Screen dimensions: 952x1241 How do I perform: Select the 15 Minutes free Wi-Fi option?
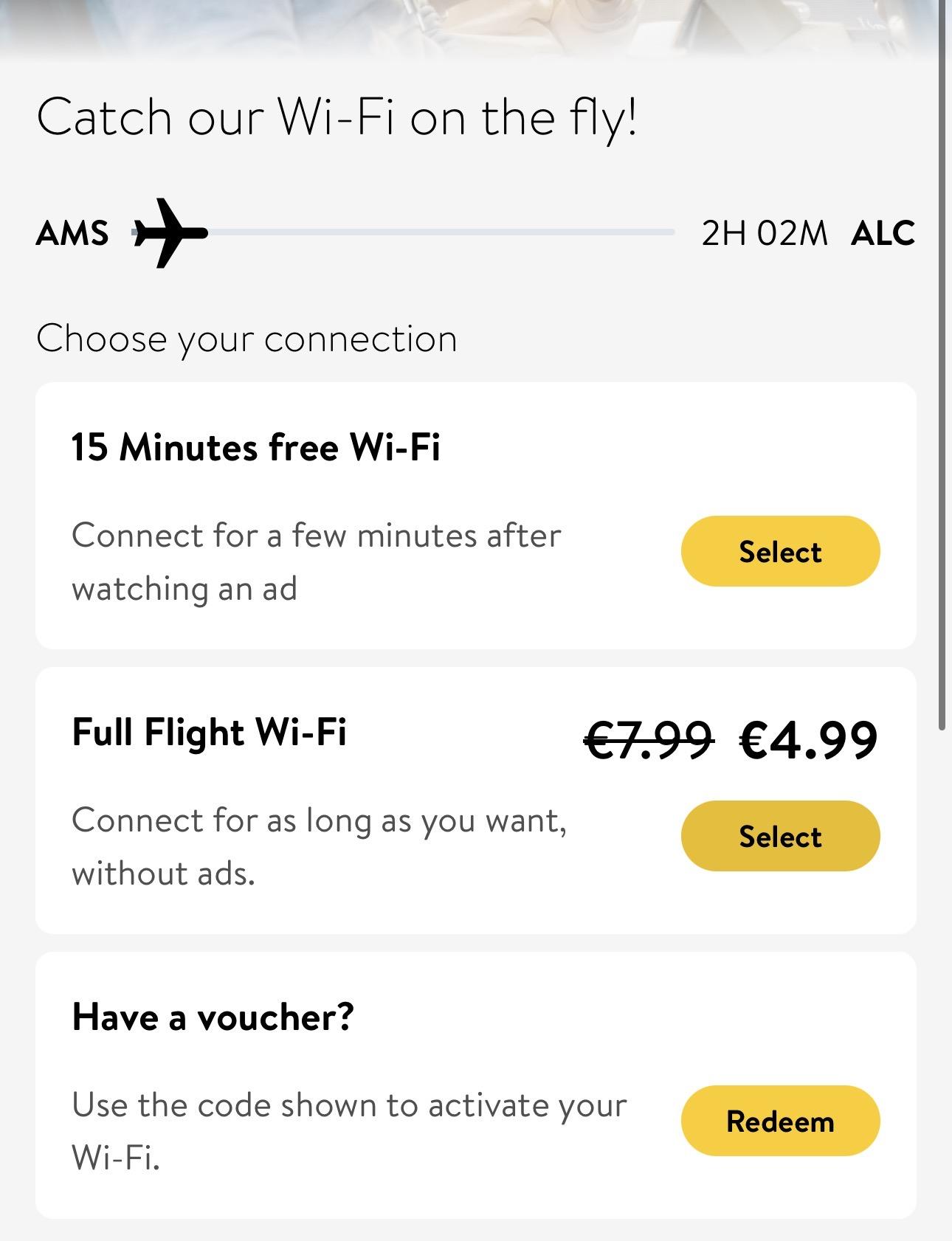tap(780, 551)
